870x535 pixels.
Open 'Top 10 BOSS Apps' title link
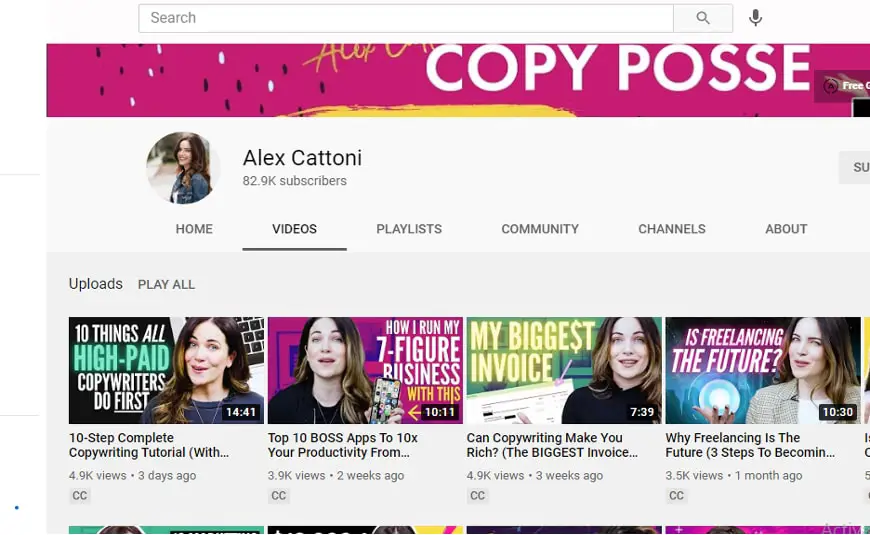[x=343, y=445]
